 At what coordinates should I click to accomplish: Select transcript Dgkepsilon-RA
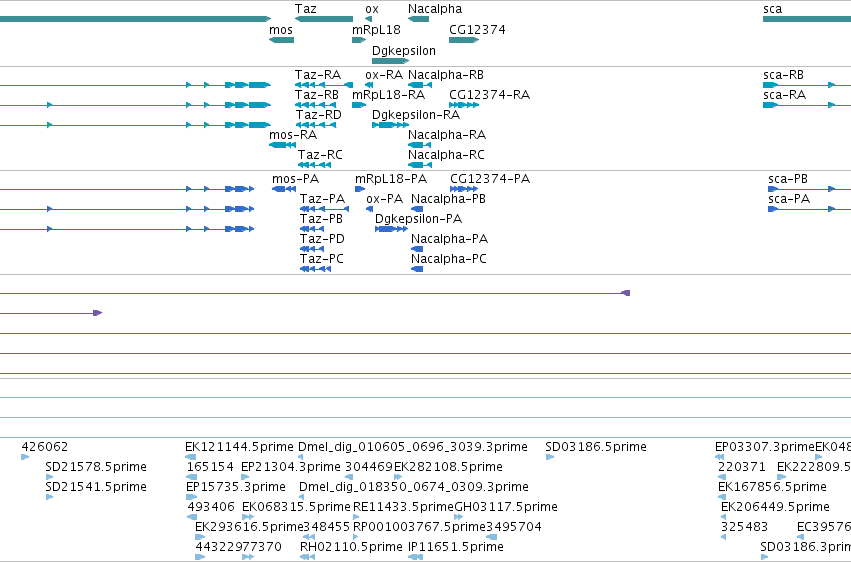point(416,115)
